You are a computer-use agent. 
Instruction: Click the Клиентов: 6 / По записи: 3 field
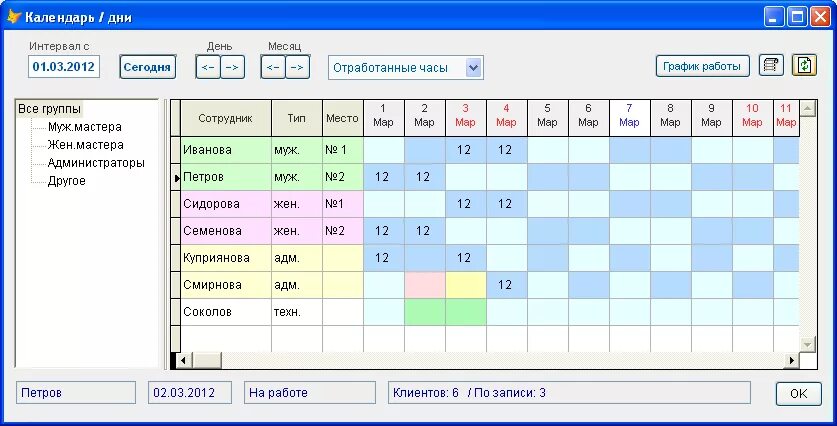(x=569, y=393)
